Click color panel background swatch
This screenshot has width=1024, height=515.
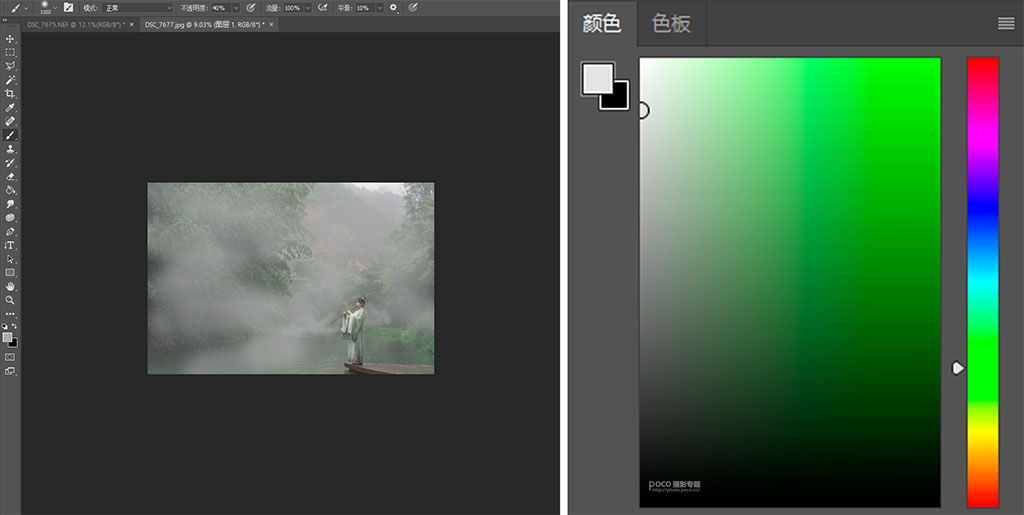(x=619, y=101)
